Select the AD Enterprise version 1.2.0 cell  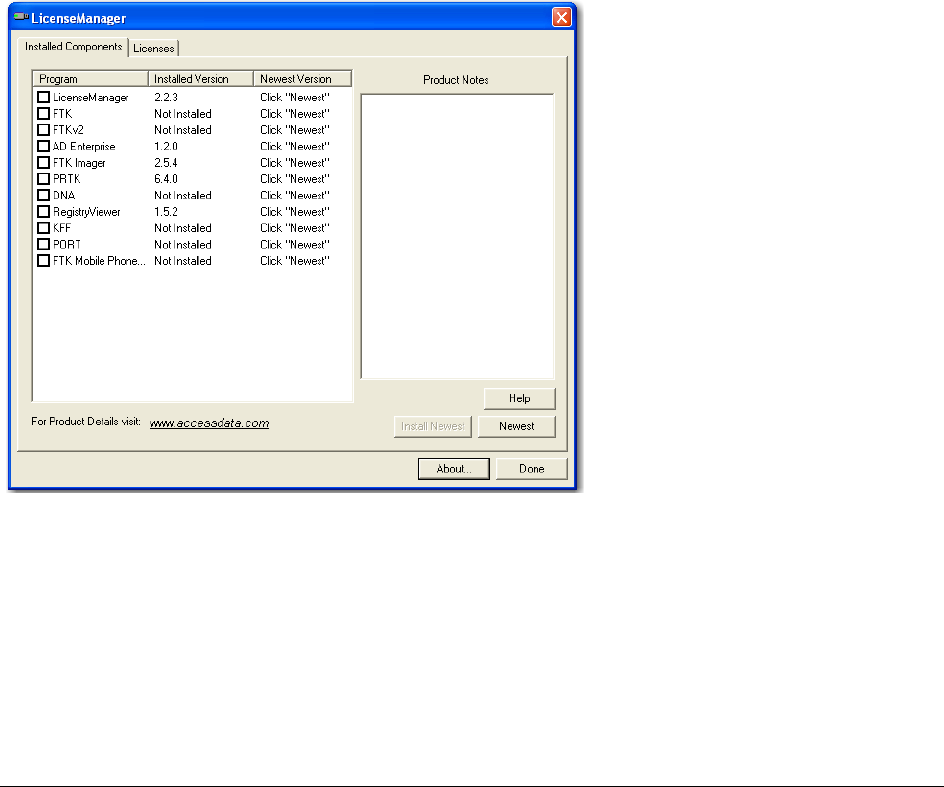[x=166, y=146]
